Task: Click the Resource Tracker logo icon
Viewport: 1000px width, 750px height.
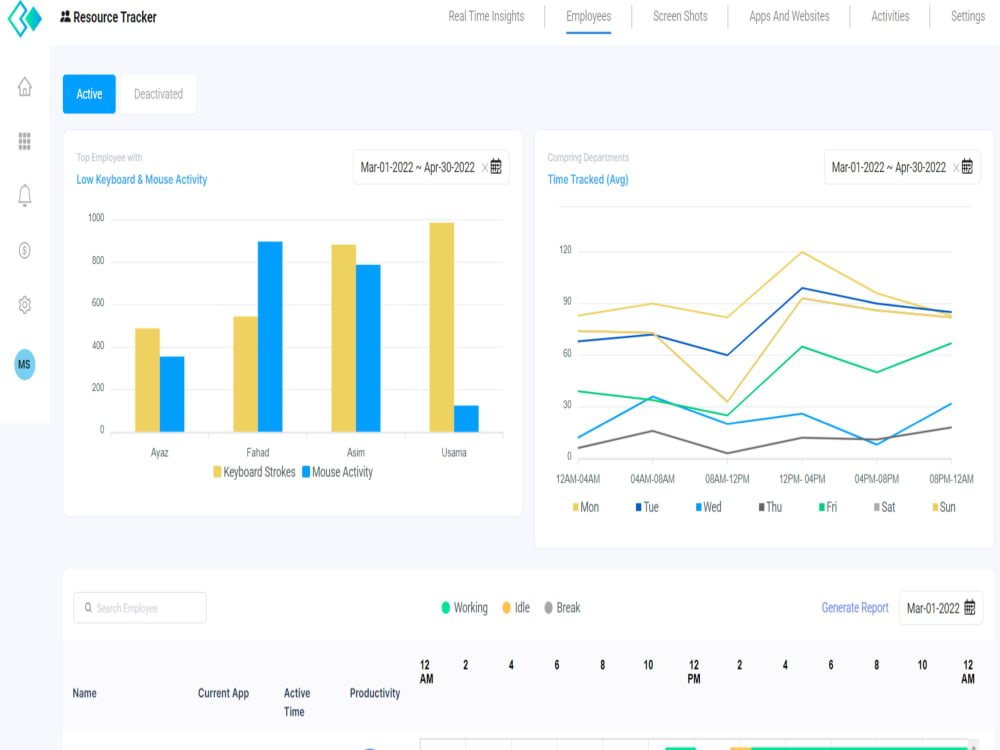Action: point(24,18)
